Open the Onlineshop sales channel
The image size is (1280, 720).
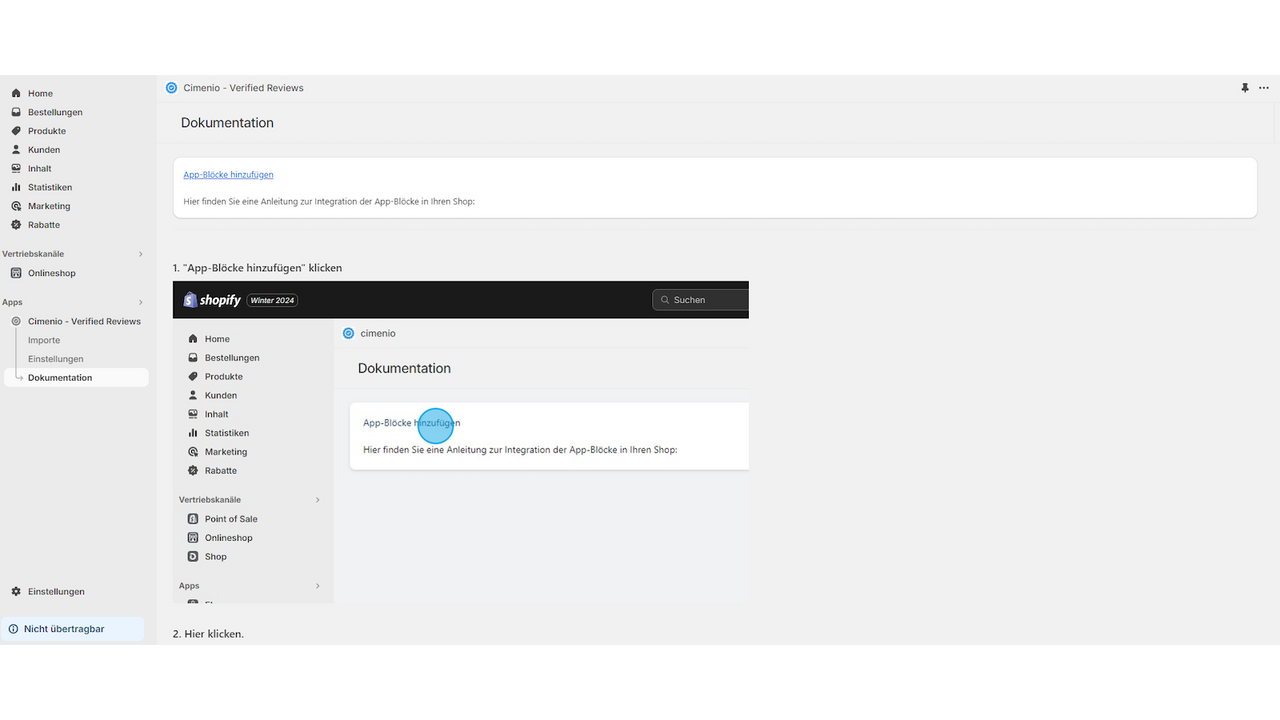pos(52,273)
